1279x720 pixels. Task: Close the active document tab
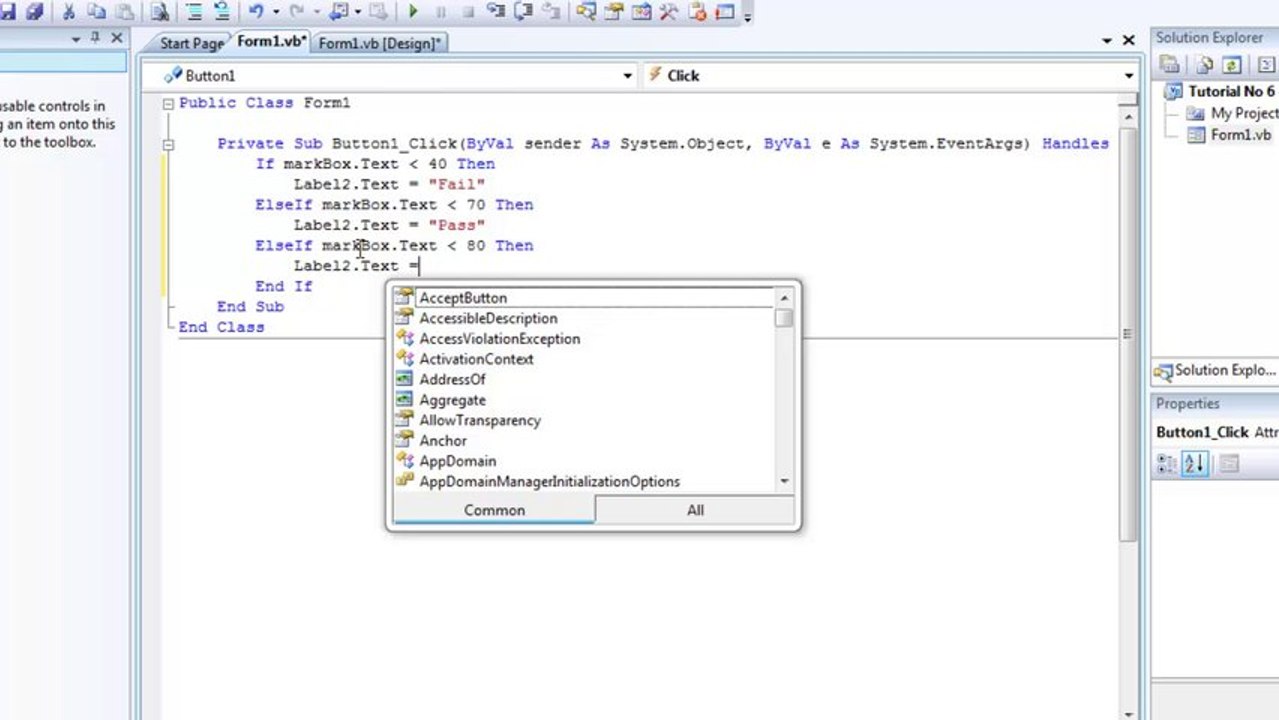coord(1129,41)
